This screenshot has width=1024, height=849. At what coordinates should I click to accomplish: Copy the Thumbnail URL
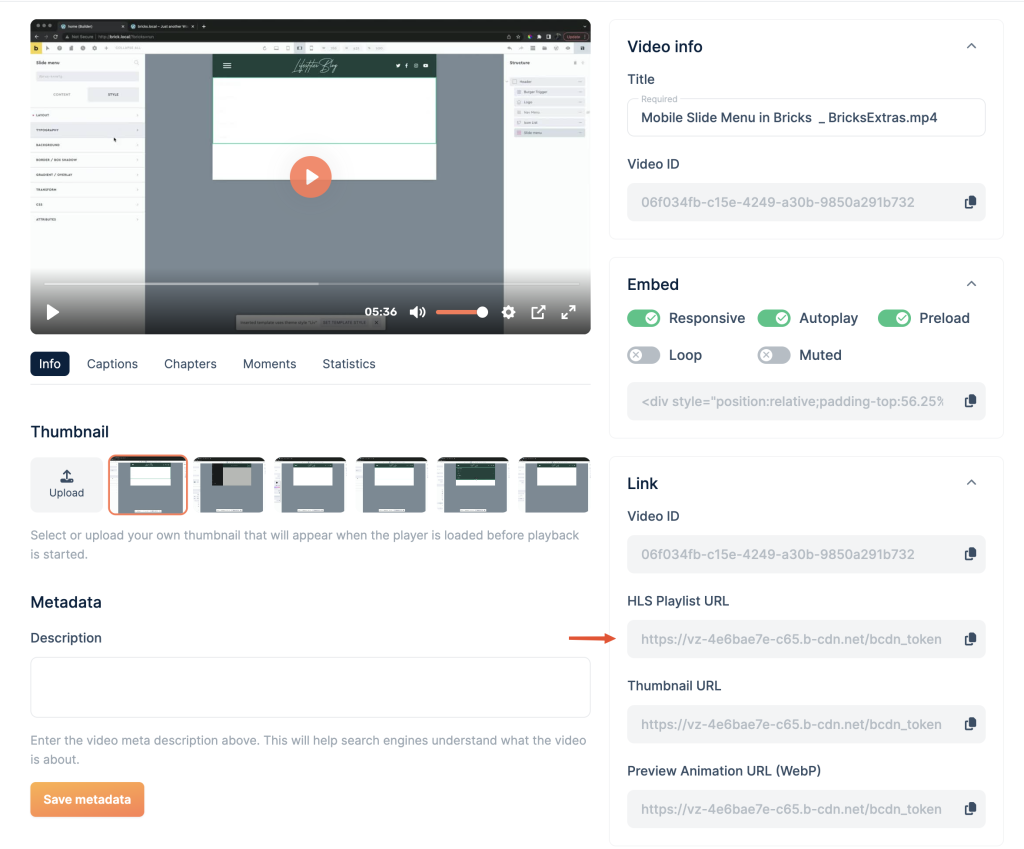(x=969, y=724)
